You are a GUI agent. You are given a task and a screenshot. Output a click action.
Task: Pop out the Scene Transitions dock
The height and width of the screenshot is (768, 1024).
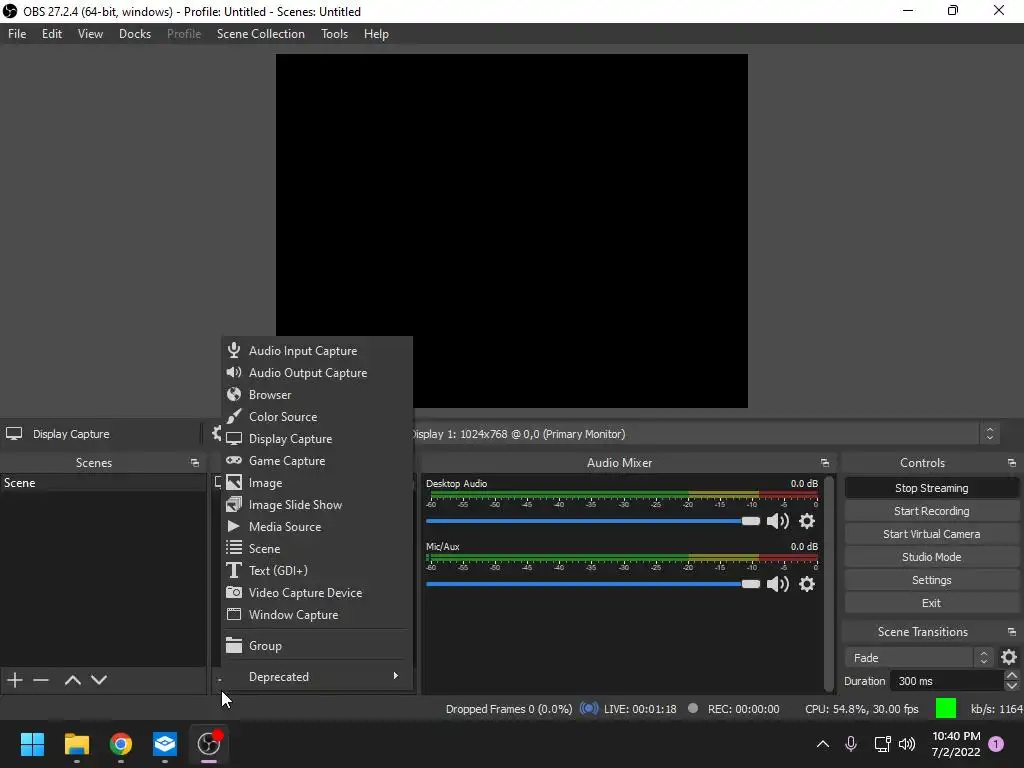point(1012,632)
